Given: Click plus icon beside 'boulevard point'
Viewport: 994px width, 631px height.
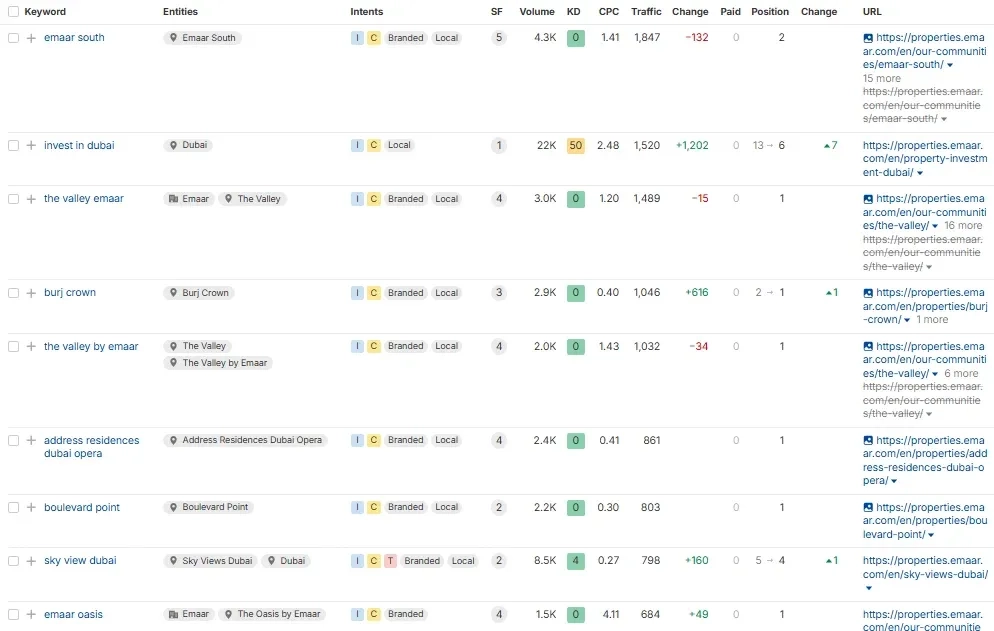Looking at the screenshot, I should [31, 507].
